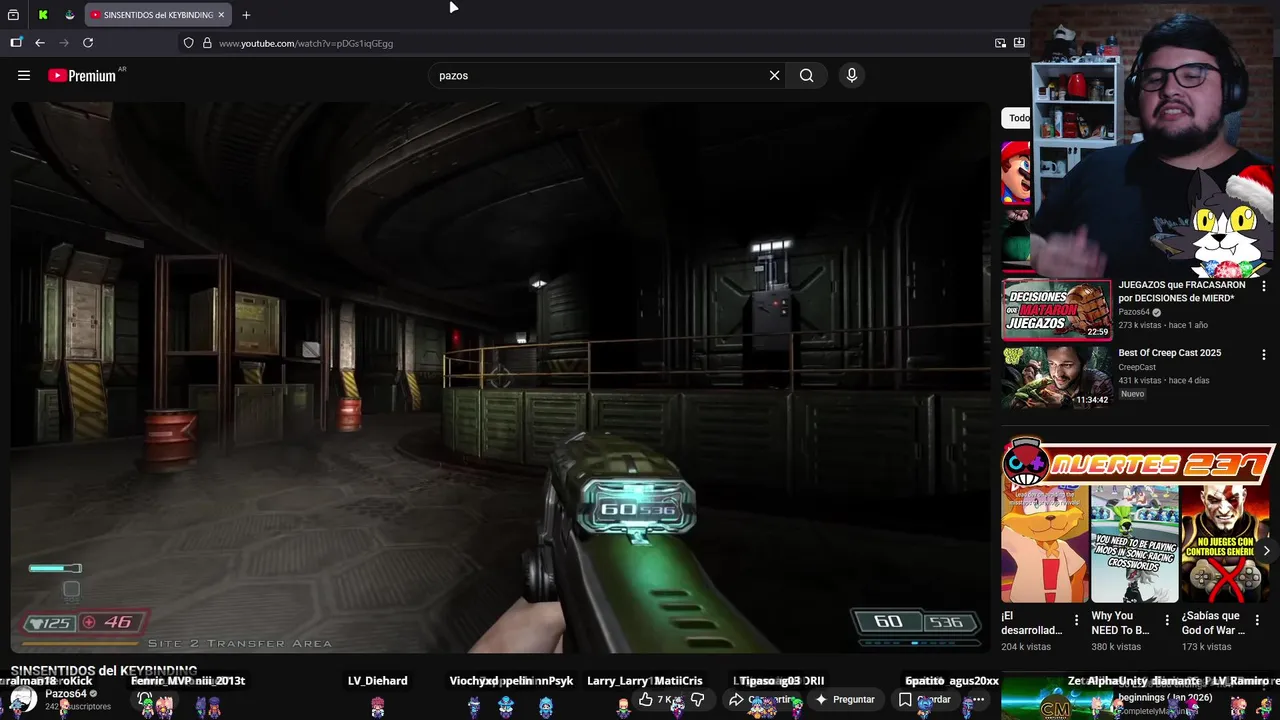1280x720 pixels.
Task: Open ¿Sabías que God of War short thumbnail
Action: [1225, 543]
